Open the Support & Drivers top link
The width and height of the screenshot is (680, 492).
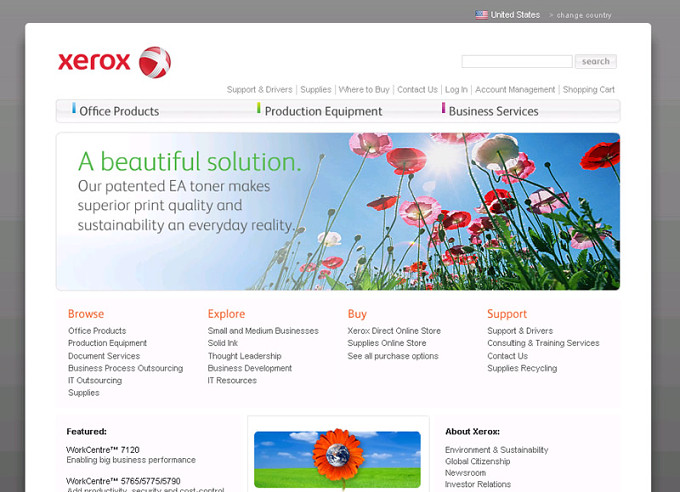pos(259,89)
